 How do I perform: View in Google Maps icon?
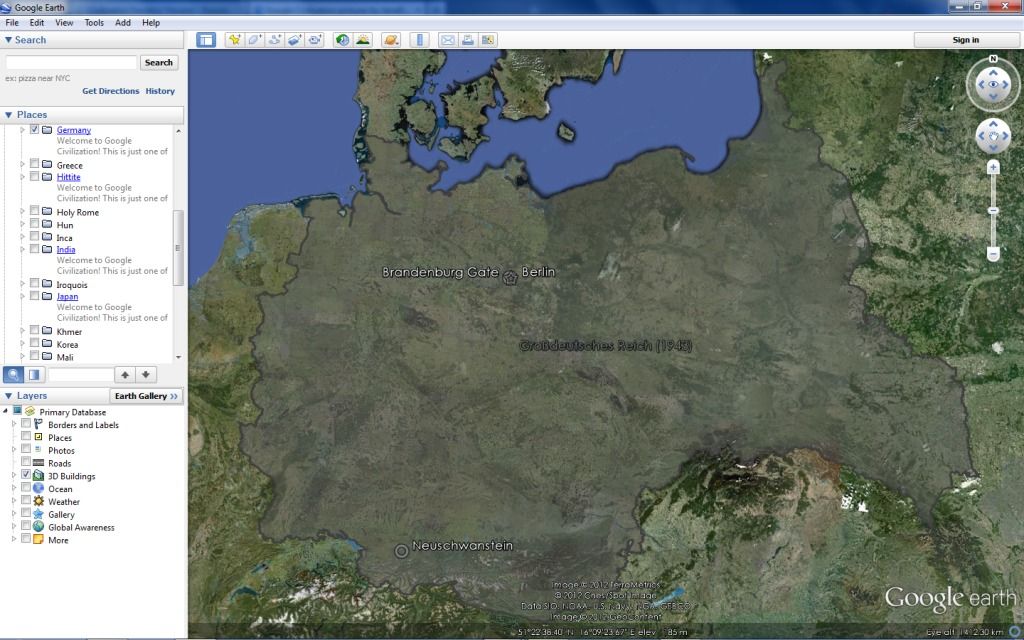click(488, 40)
